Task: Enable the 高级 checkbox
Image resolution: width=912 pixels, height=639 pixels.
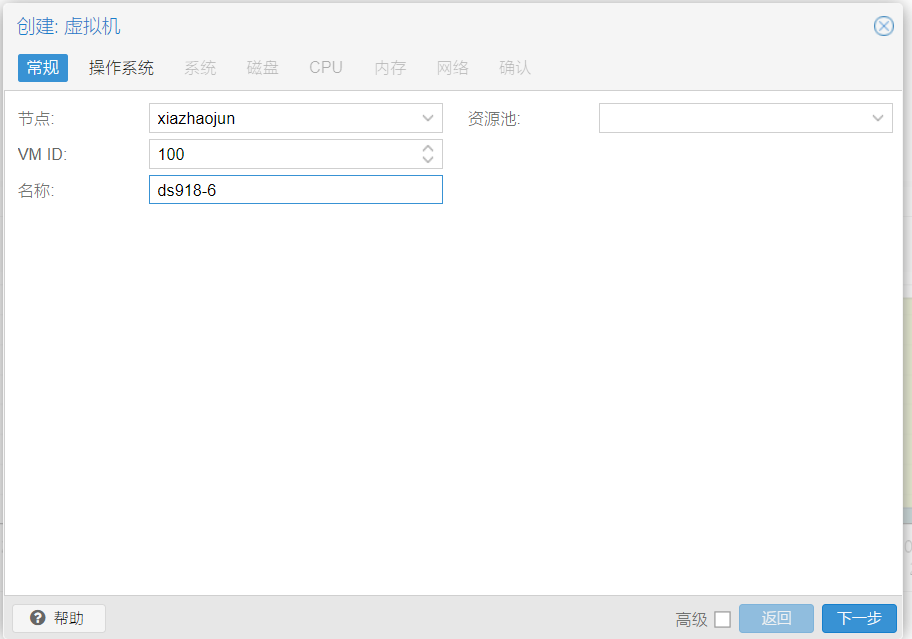Action: click(722, 619)
